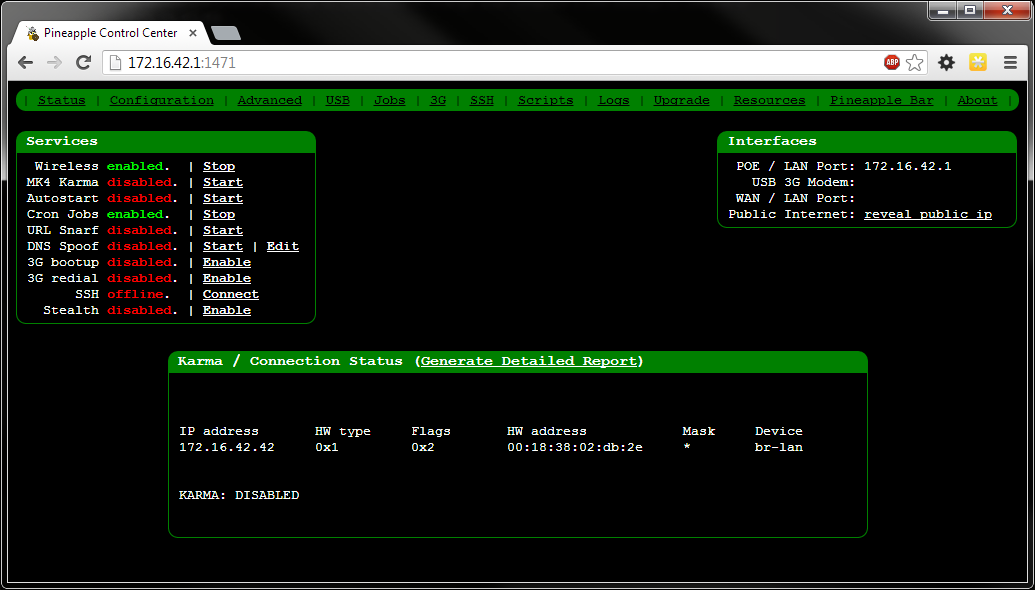
Task: Stop the Cron Jobs service
Action: pos(218,214)
